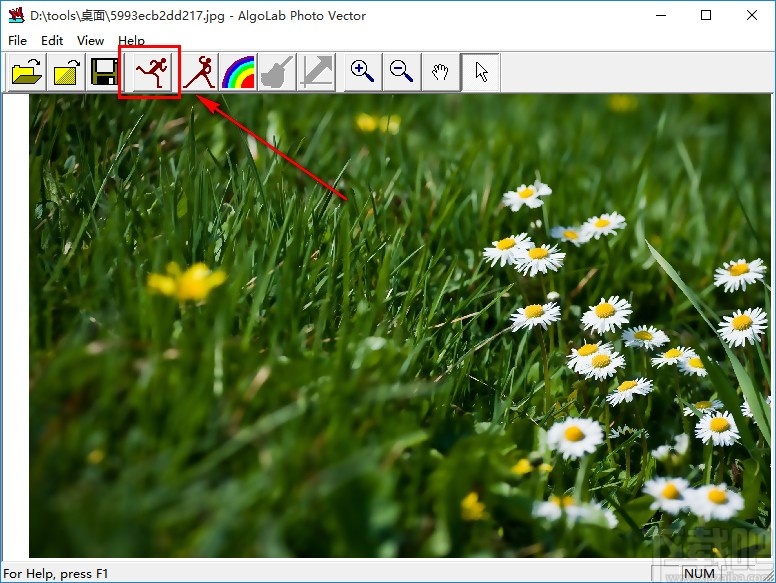Open the File menu
This screenshot has width=776, height=583.
point(17,41)
